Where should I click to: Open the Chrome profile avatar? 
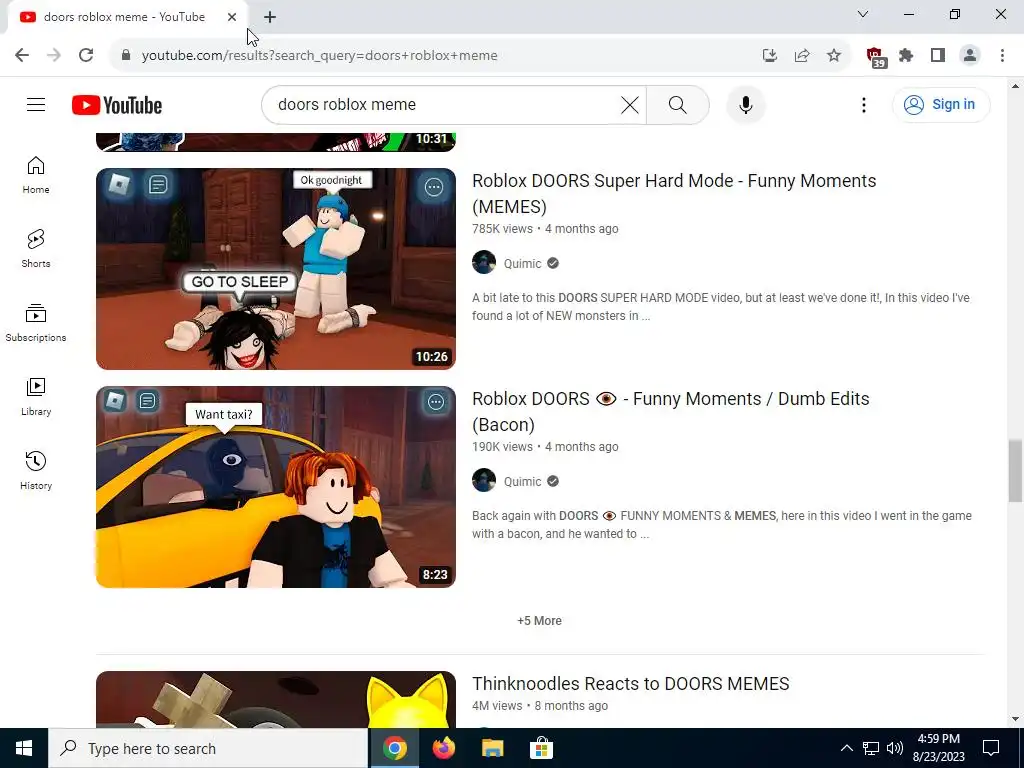click(x=970, y=55)
